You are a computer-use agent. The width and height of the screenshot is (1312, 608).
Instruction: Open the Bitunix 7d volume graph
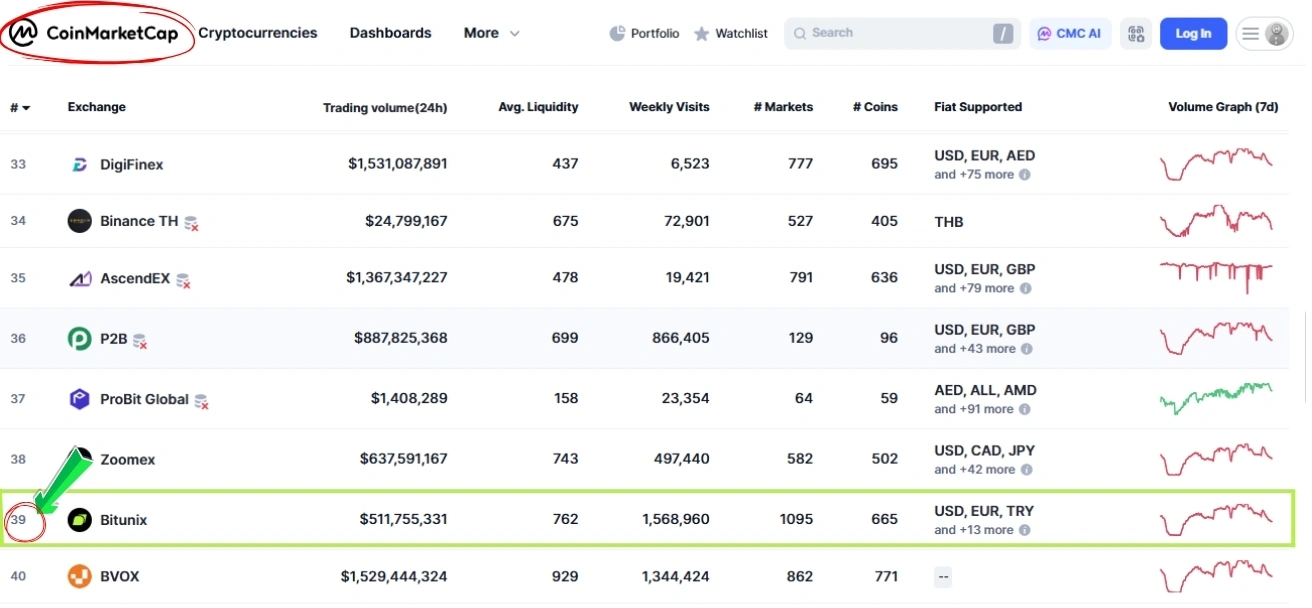pos(1216,520)
